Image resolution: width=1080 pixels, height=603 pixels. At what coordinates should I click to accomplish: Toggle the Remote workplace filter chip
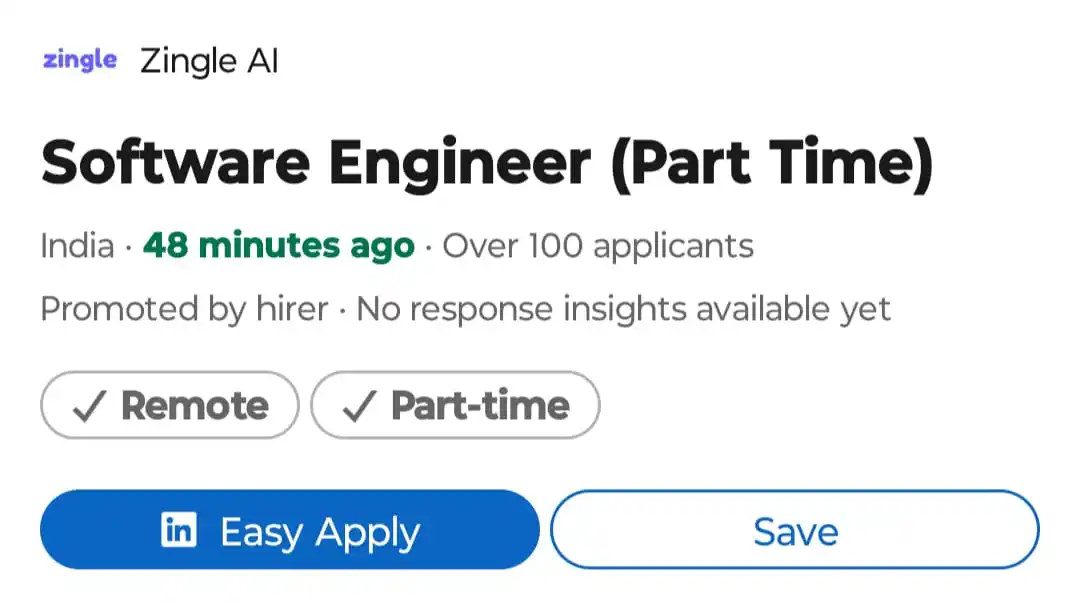click(169, 405)
